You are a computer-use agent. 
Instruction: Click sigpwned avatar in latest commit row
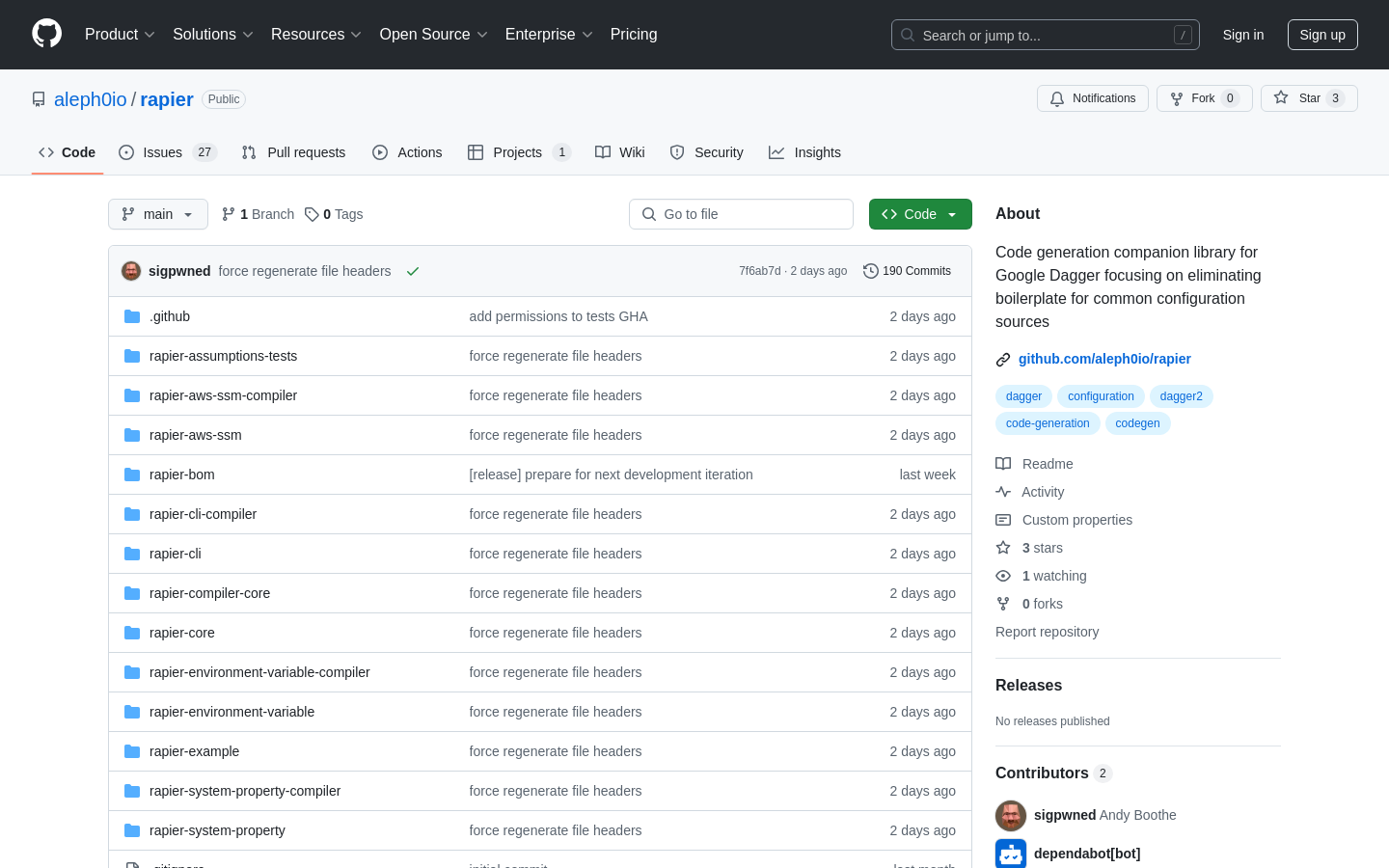click(x=131, y=271)
